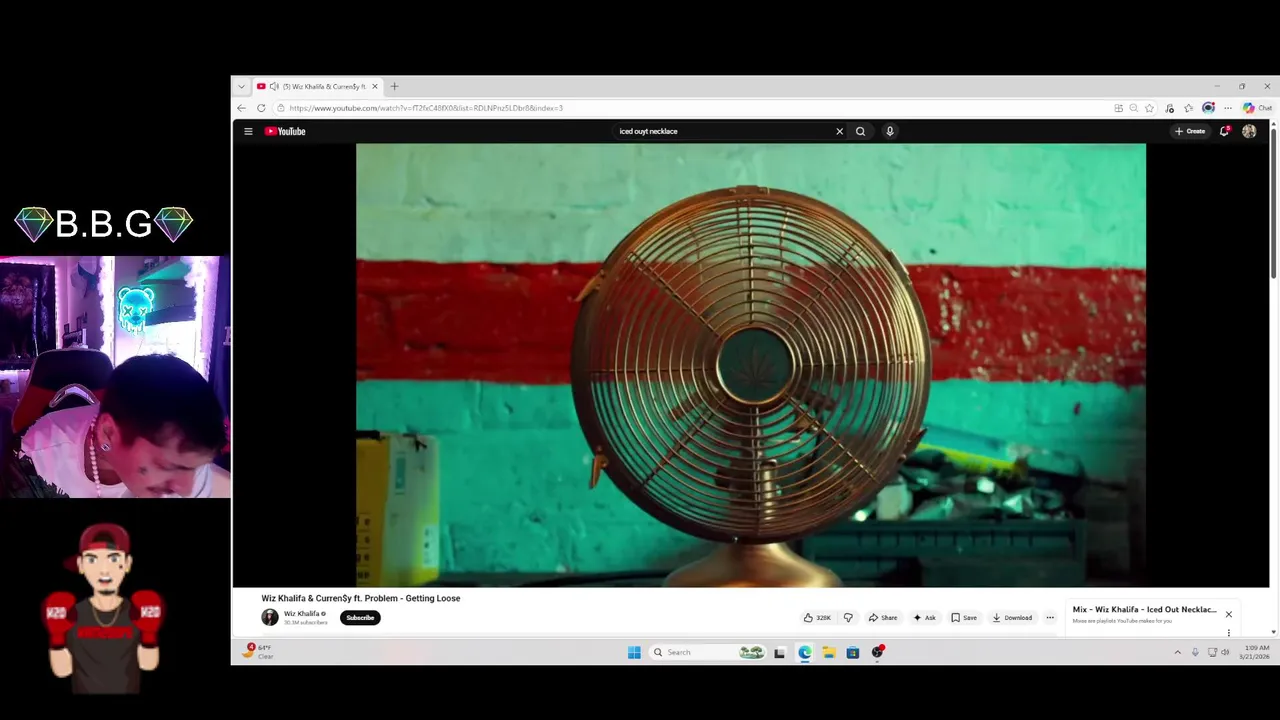1280x720 pixels.
Task: Reload the current page
Action: (x=261, y=108)
